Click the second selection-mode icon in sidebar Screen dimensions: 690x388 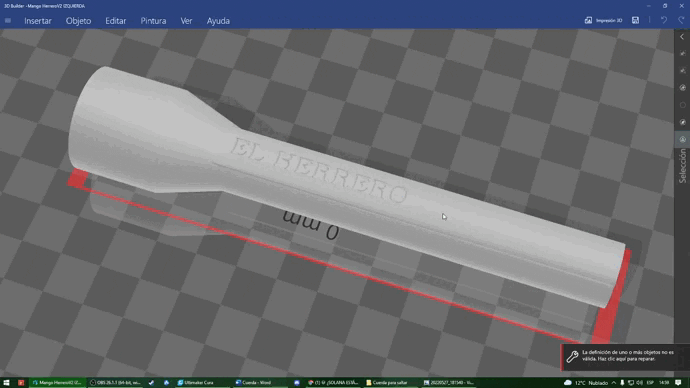[683, 70]
